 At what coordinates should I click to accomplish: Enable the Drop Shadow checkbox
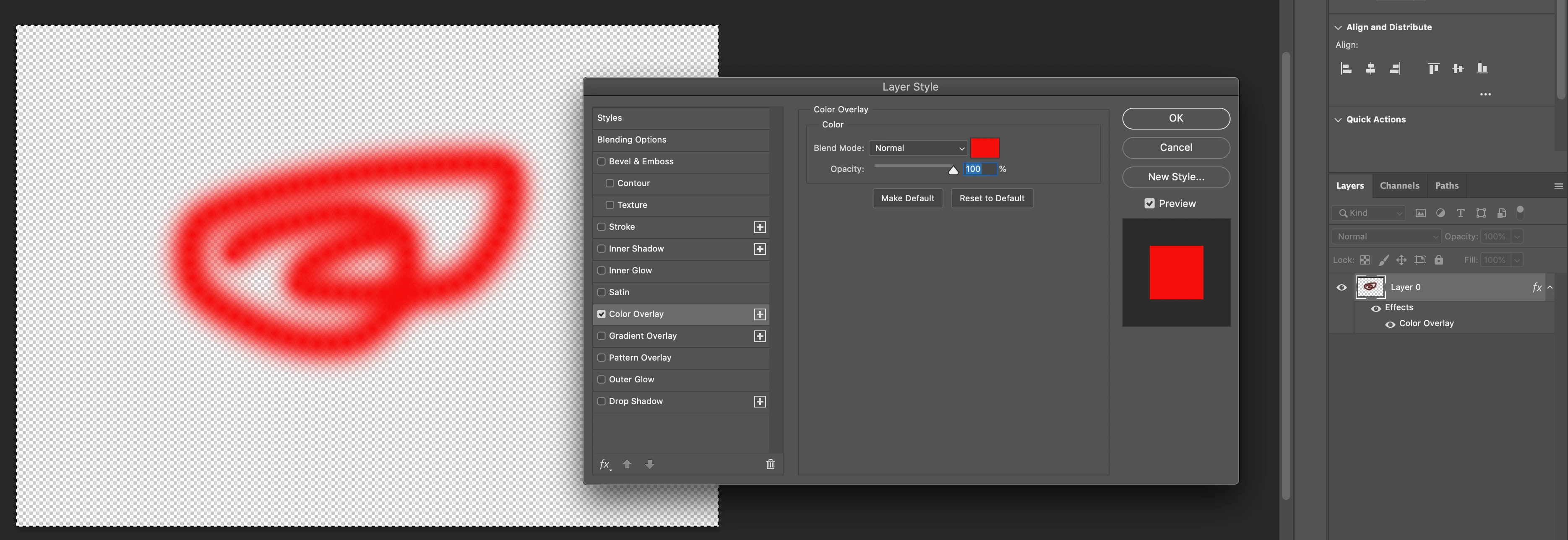[602, 401]
